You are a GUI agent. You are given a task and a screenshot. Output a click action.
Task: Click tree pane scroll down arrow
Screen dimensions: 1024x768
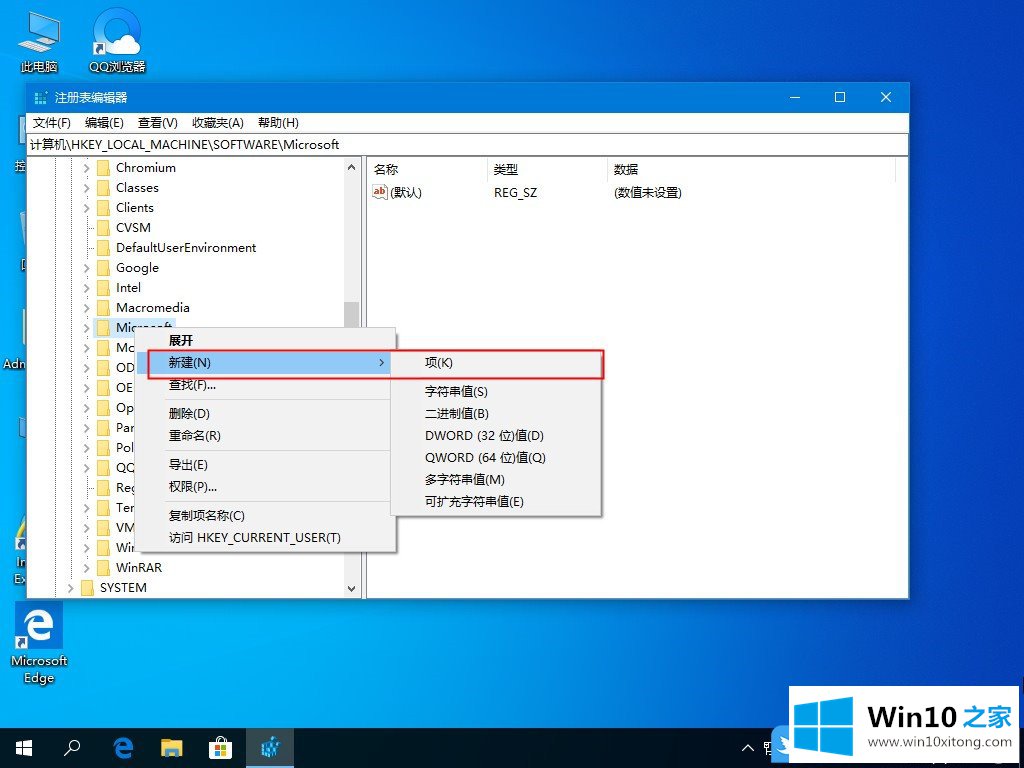(351, 588)
